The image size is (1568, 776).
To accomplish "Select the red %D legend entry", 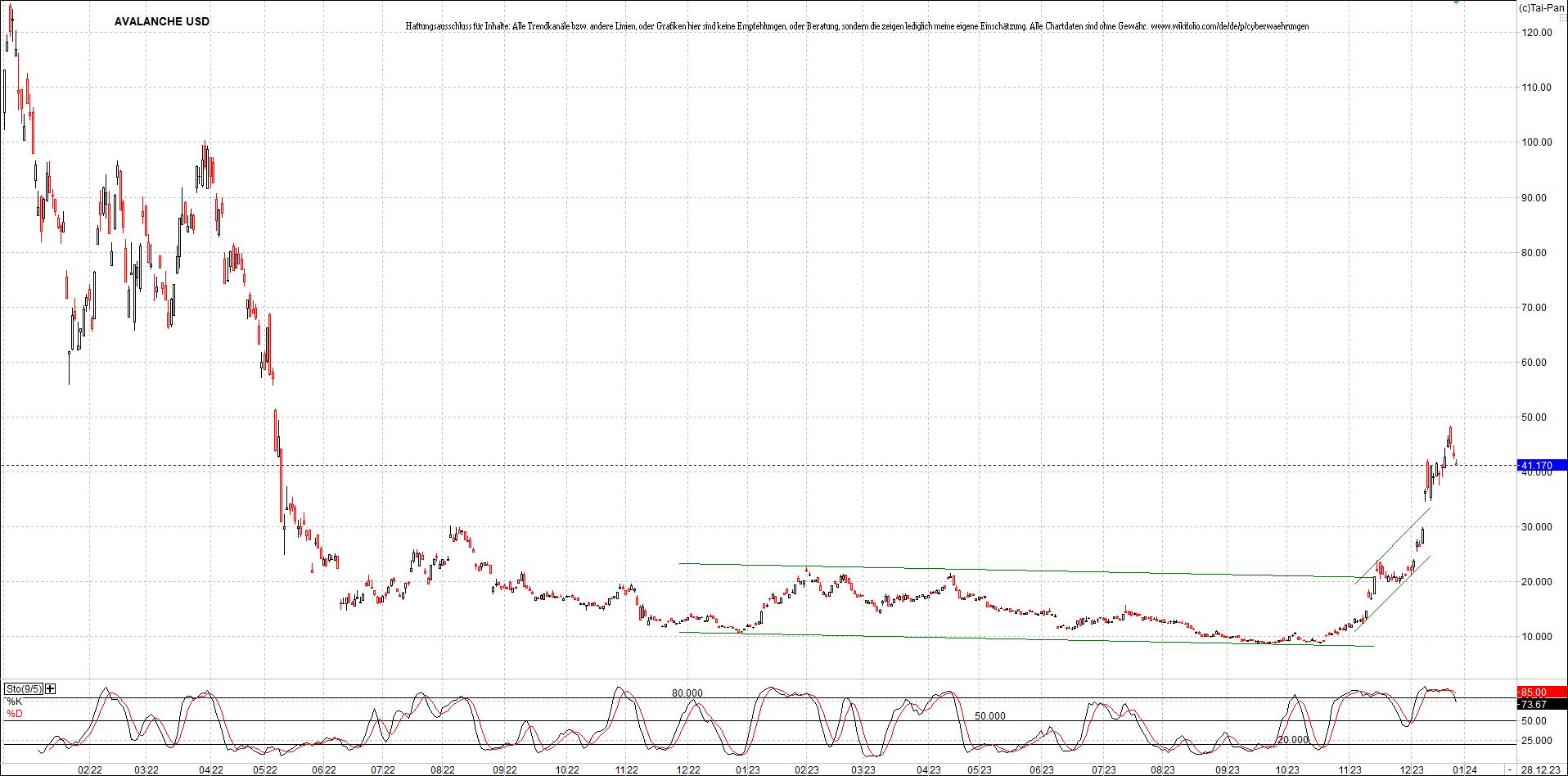I will pos(14,714).
